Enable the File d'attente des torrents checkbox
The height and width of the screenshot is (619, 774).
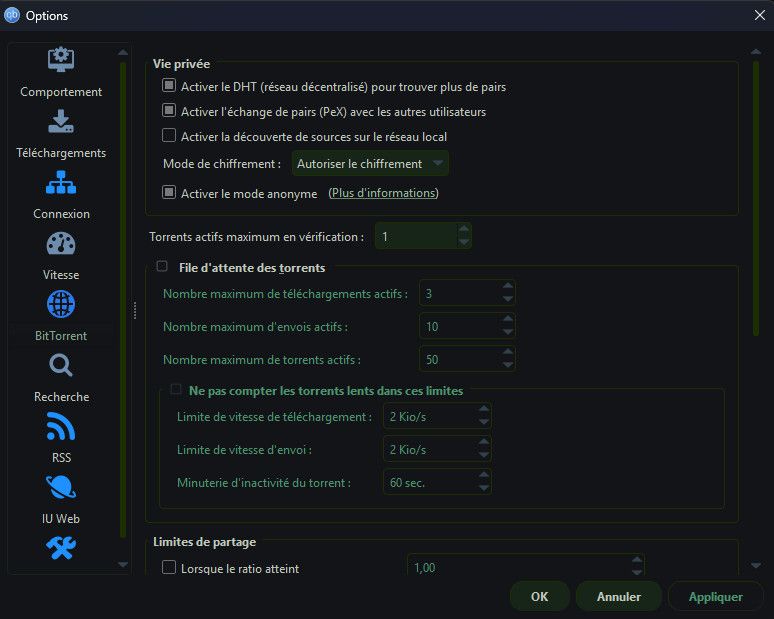(x=162, y=267)
